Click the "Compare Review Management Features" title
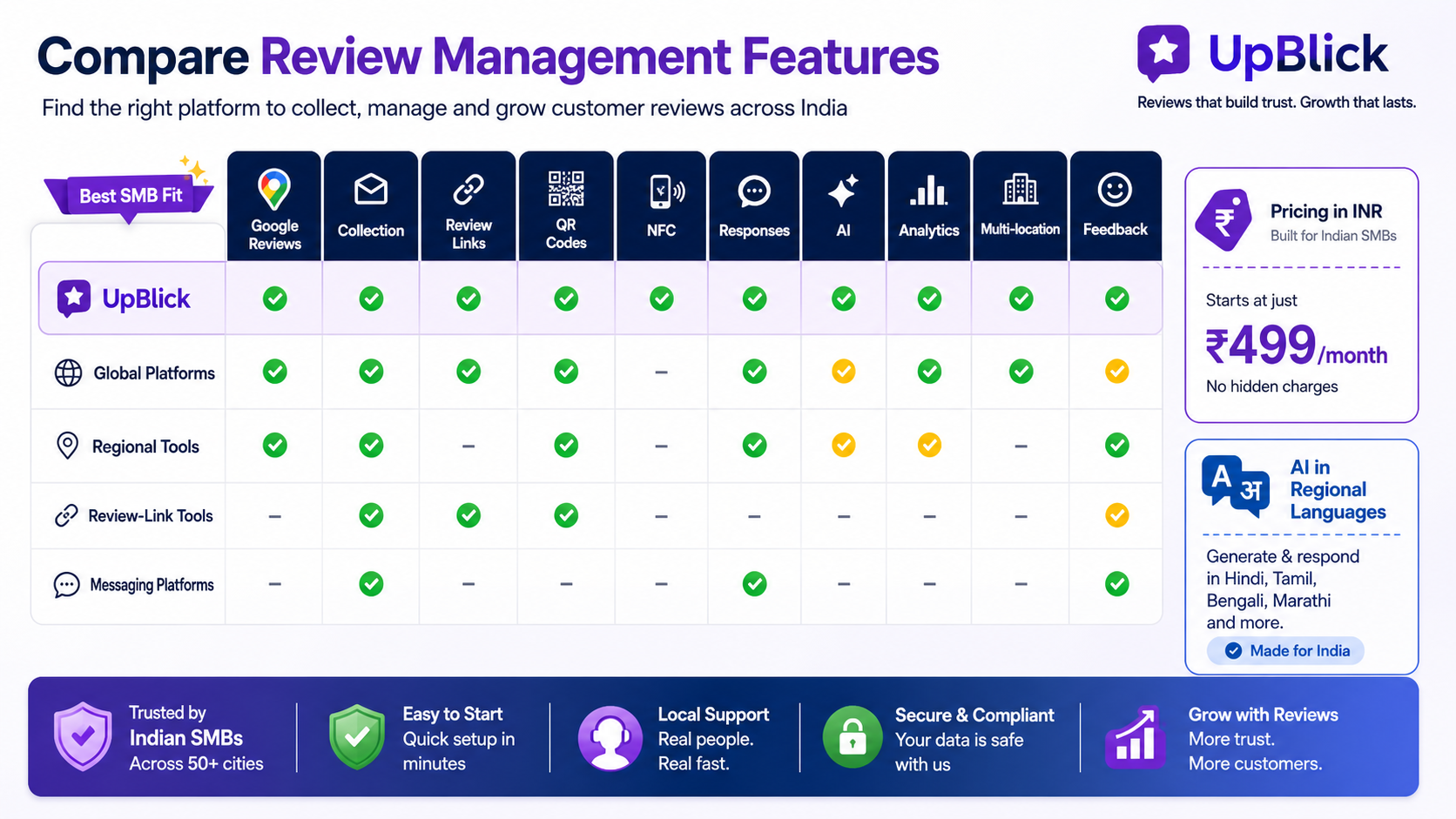 click(488, 57)
